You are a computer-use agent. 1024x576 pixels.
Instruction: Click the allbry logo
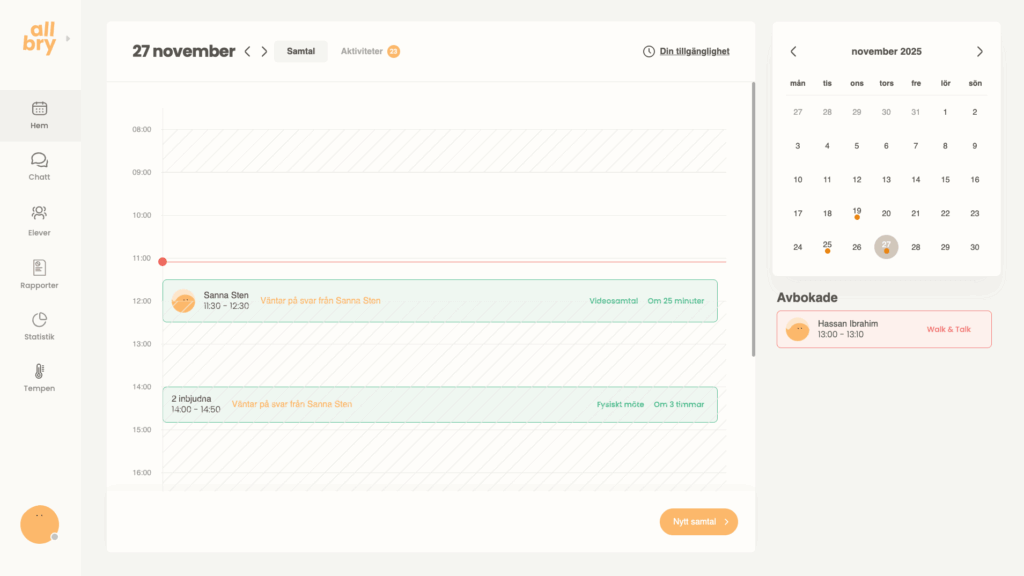pos(41,38)
